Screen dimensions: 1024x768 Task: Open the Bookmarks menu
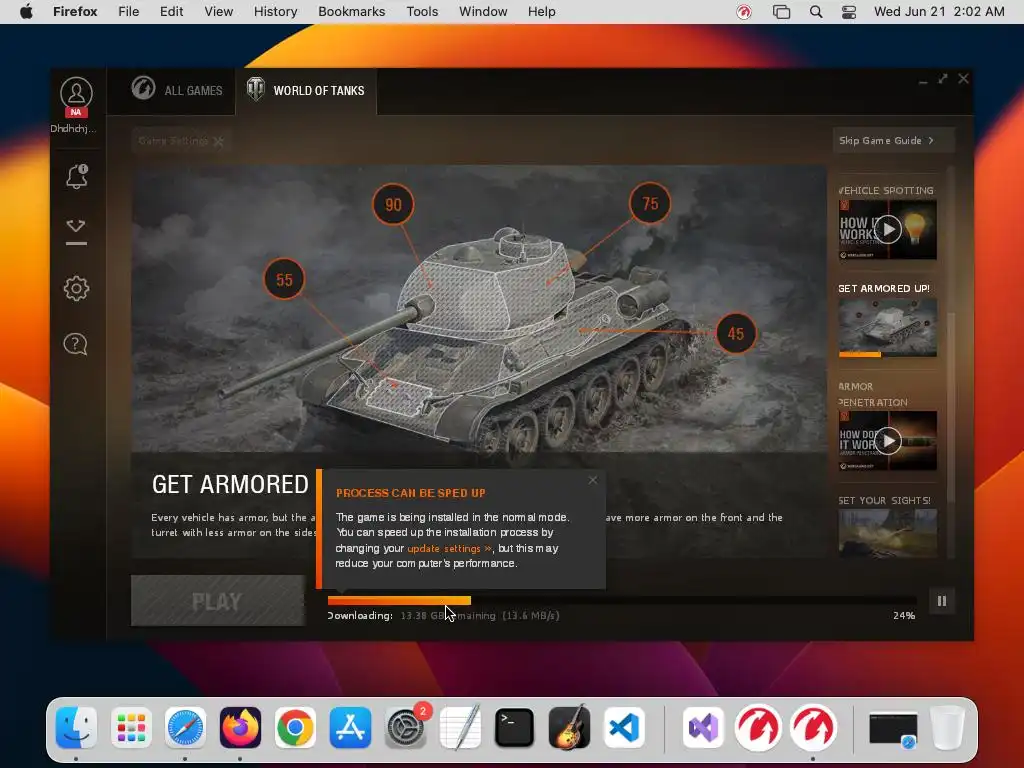tap(351, 12)
